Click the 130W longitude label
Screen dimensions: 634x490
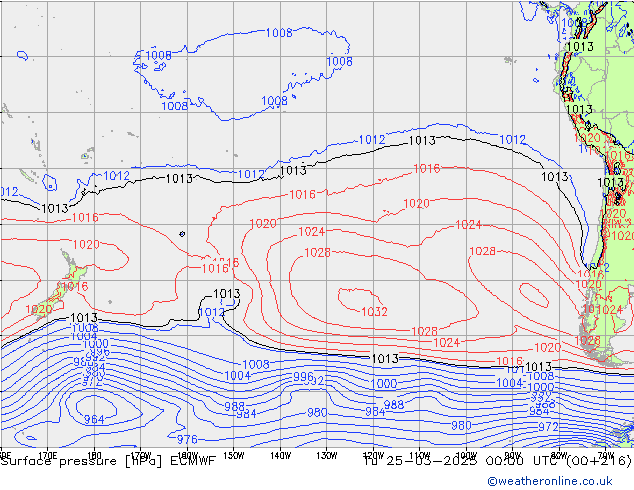pos(327,455)
